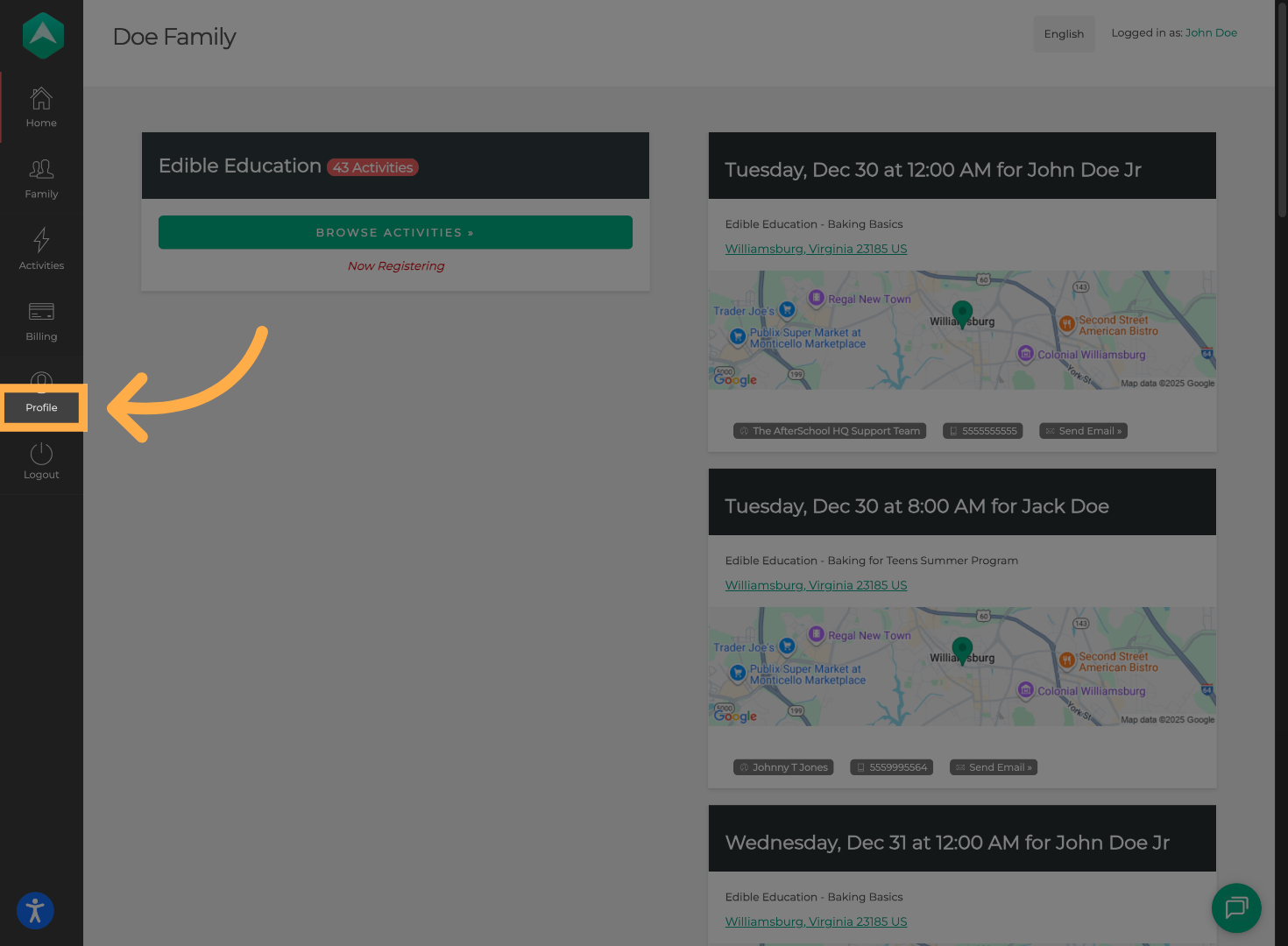The height and width of the screenshot is (946, 1288).
Task: Open the logged-in John Doe link
Action: coord(1211,32)
